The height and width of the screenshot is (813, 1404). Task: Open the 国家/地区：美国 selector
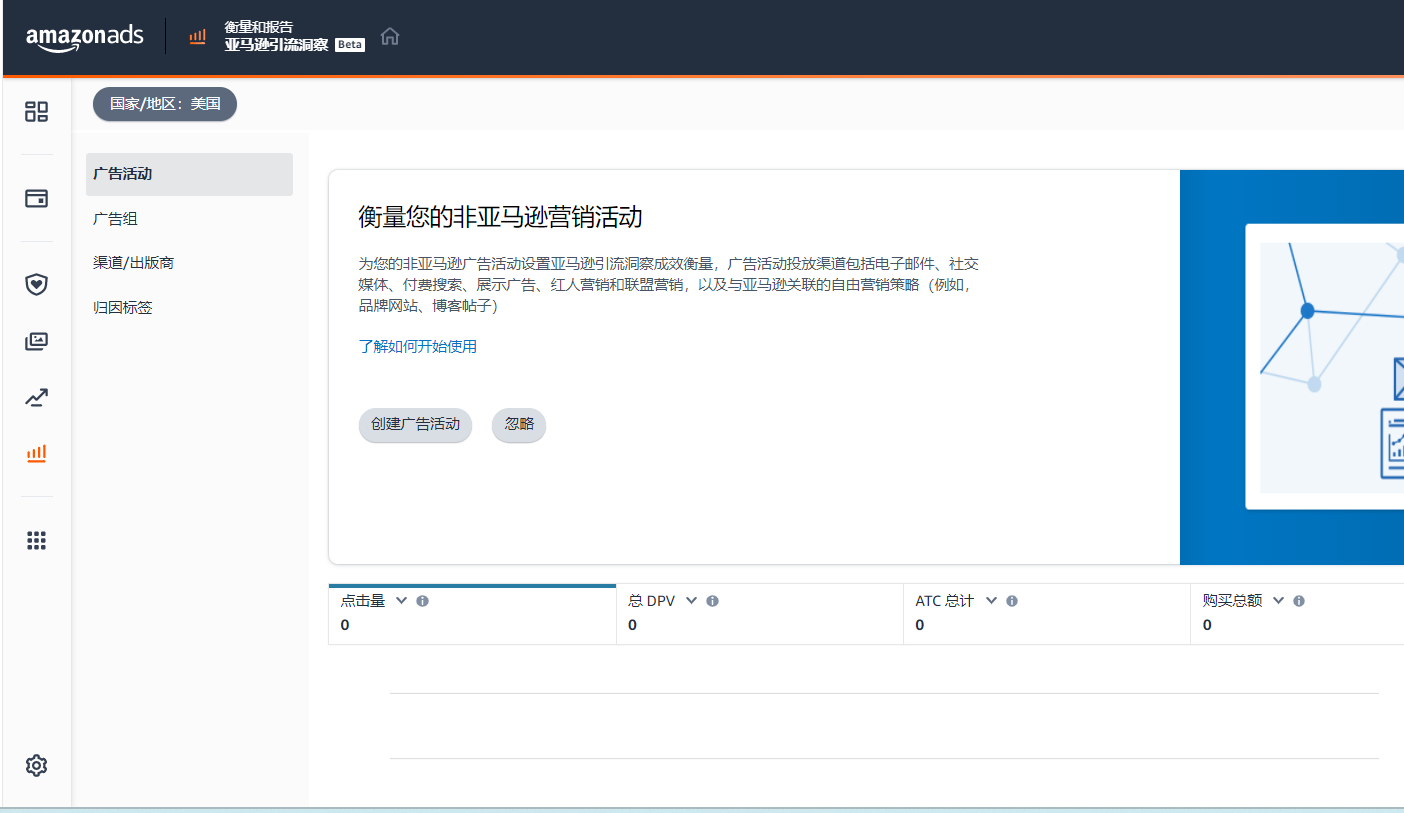tap(165, 103)
